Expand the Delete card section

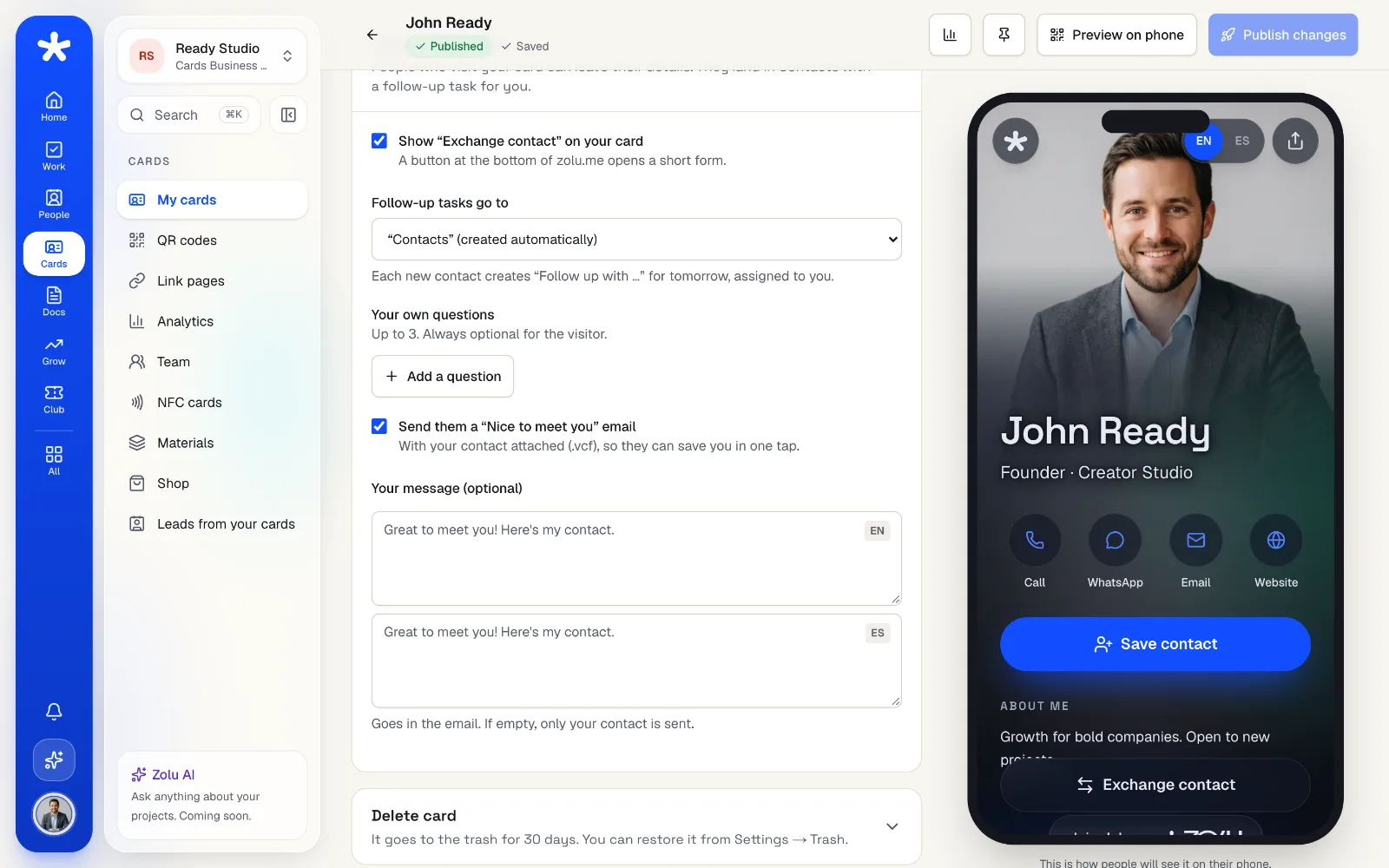(636, 826)
